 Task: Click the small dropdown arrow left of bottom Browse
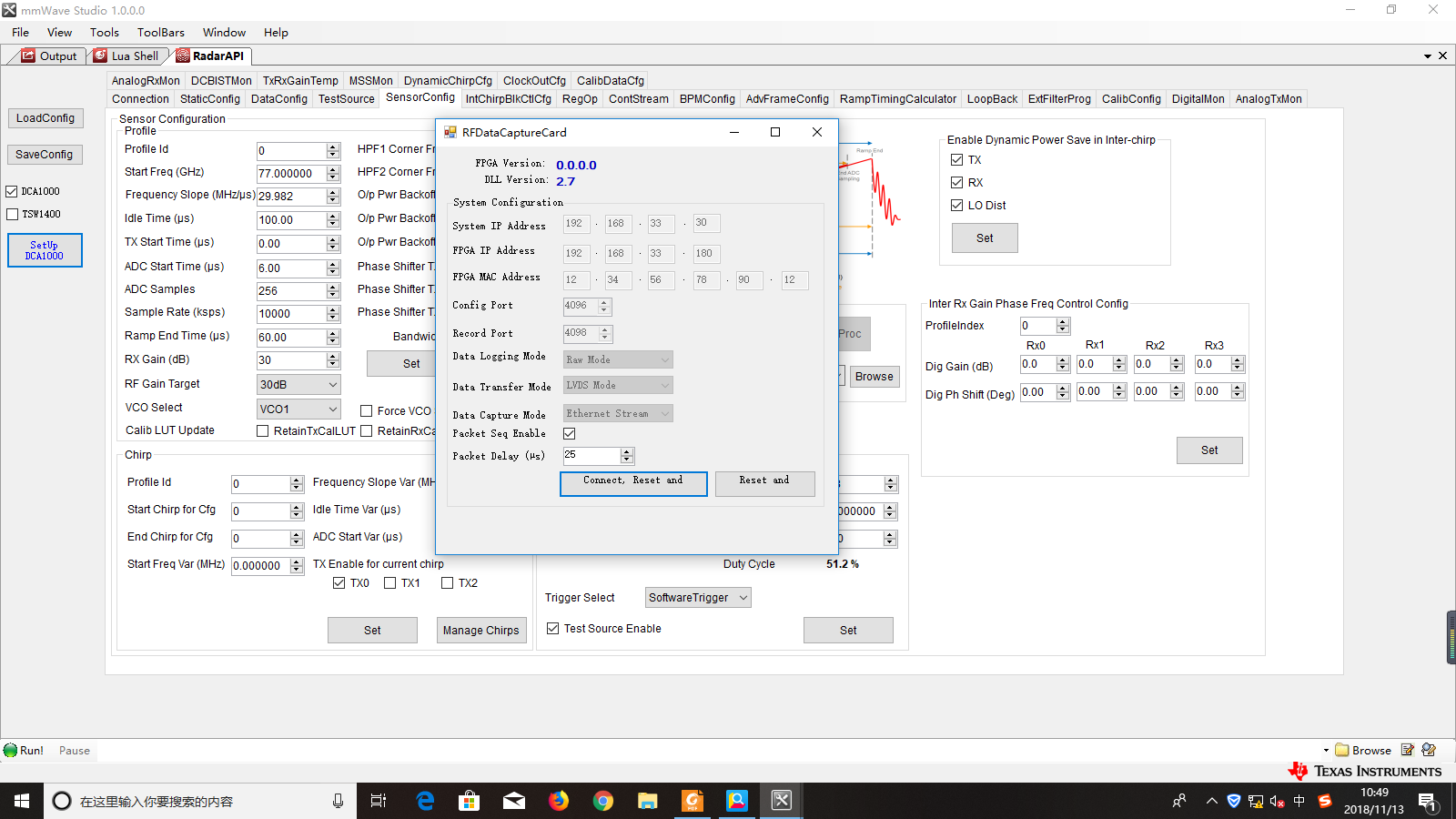pos(1326,751)
